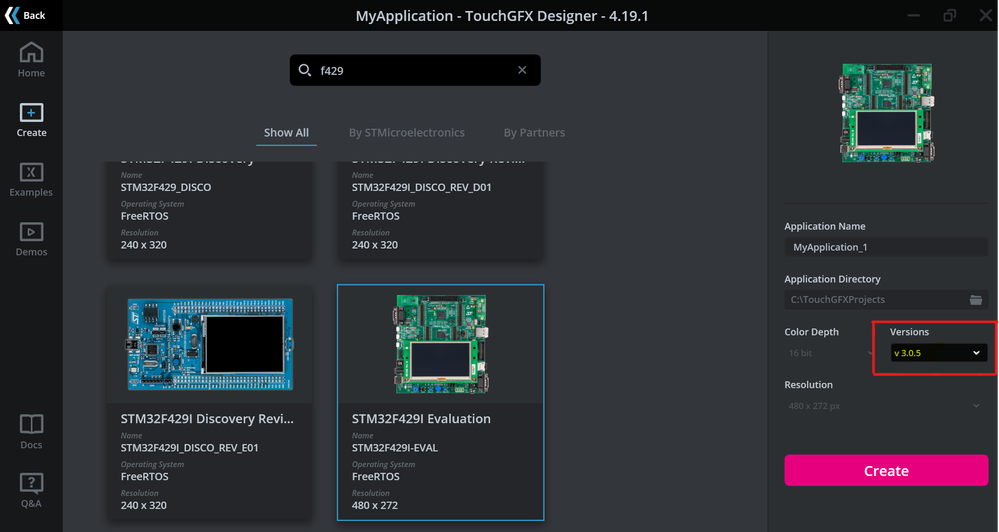Open the Versions dropdown showing v3.0.5
This screenshot has width=999, height=532.
point(938,353)
